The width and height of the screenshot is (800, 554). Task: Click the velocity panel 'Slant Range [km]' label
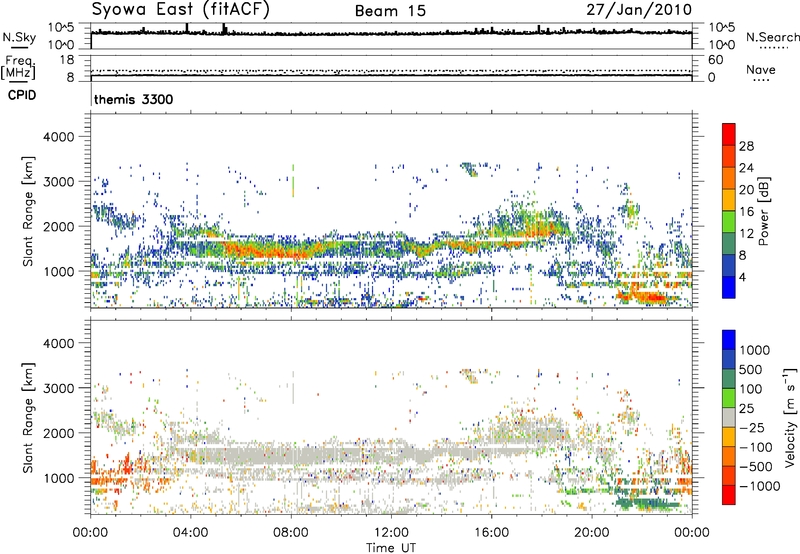[28, 418]
